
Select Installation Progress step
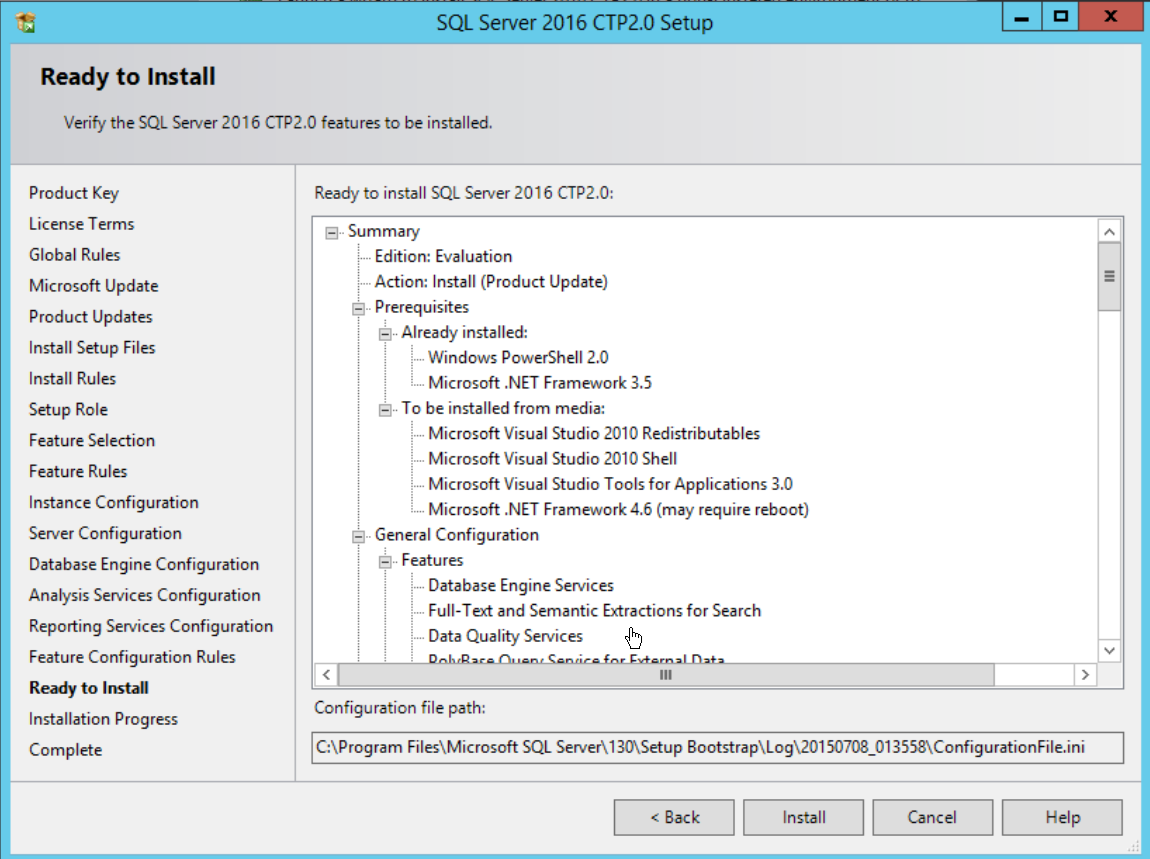pos(103,719)
